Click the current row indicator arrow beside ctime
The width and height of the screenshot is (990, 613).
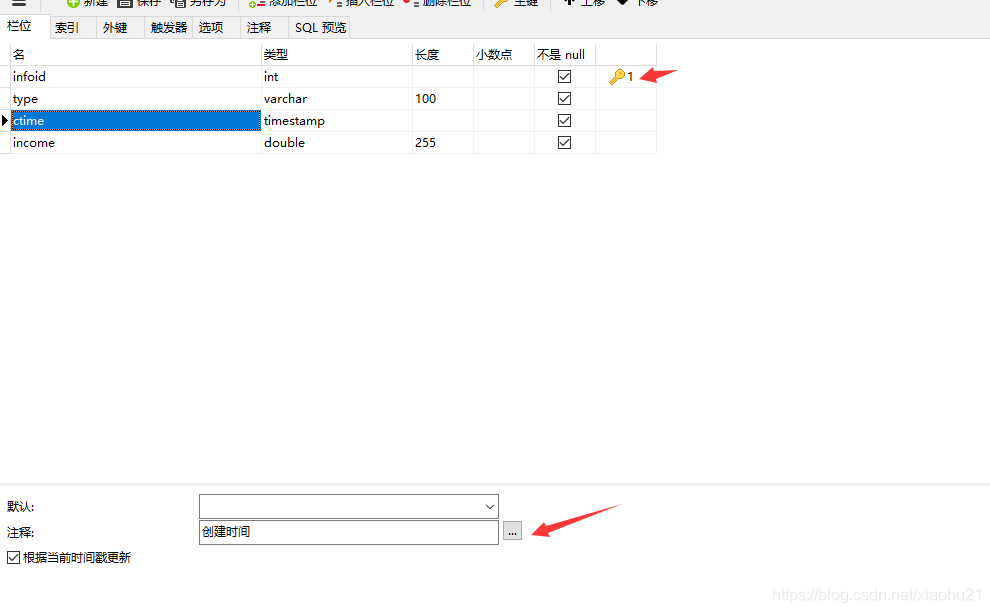pos(5,121)
